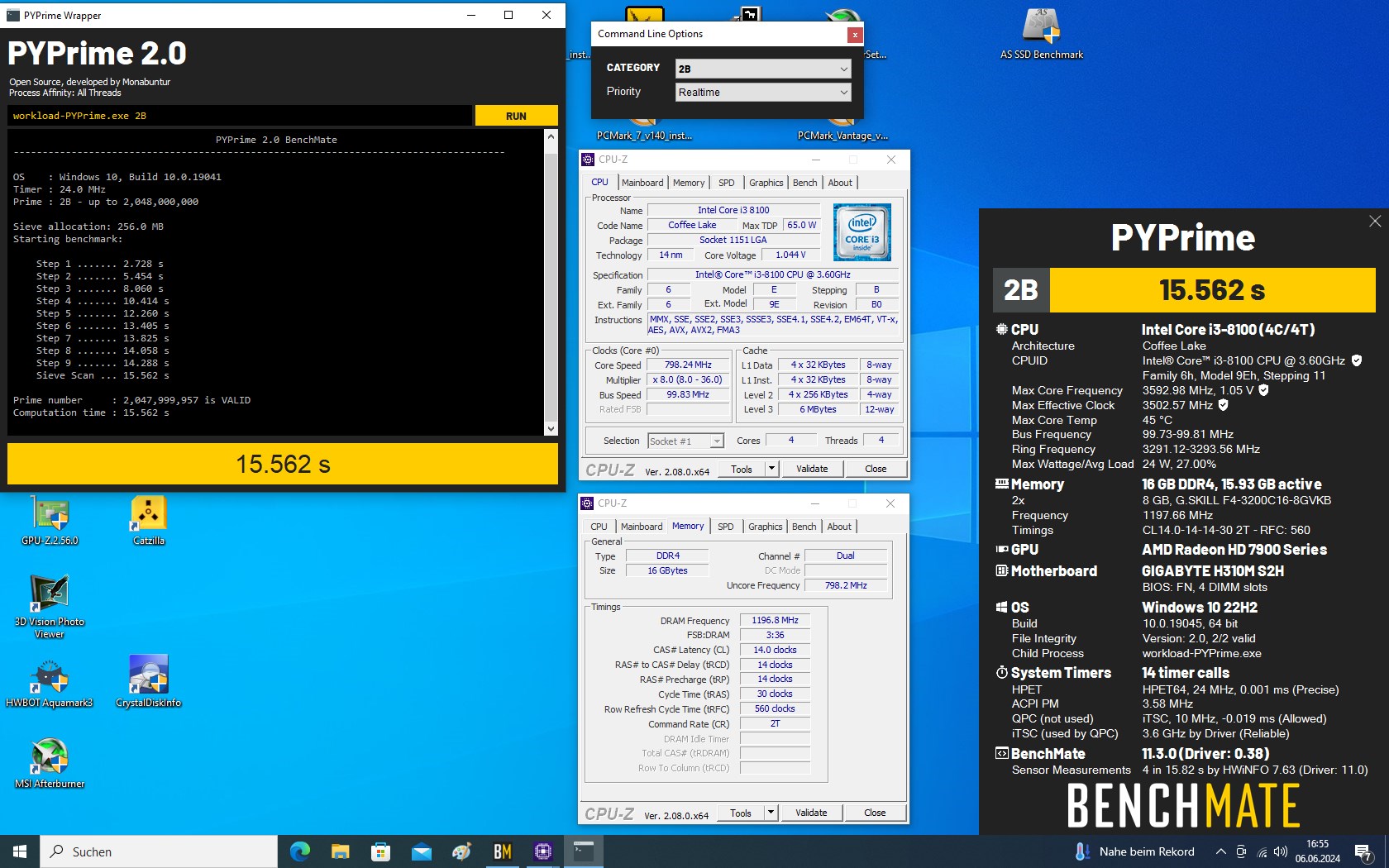This screenshot has width=1389, height=868.
Task: Click the network tray icon
Action: tap(1262, 851)
